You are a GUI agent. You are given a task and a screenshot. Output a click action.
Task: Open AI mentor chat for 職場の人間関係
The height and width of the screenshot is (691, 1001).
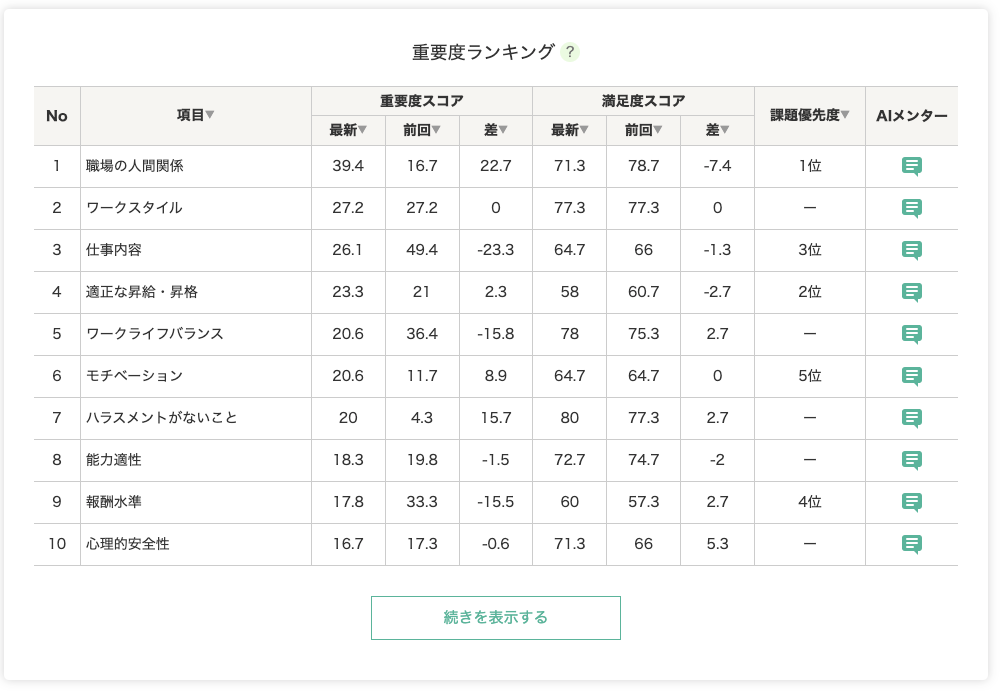point(911,166)
